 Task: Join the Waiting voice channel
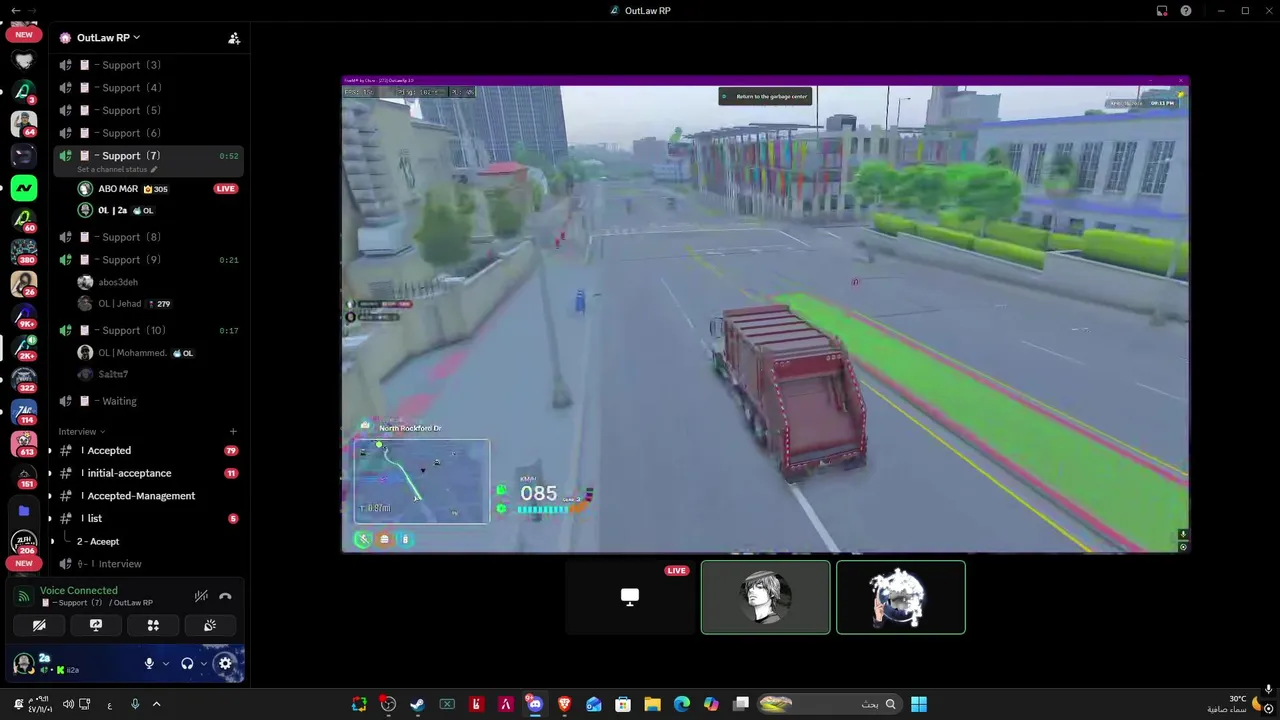pos(148,401)
